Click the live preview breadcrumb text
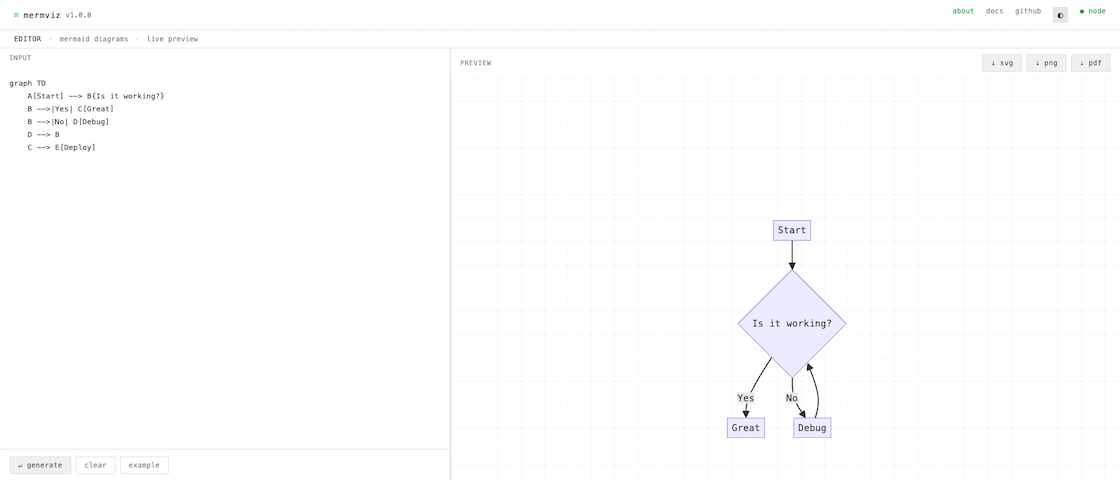The width and height of the screenshot is (1120, 480). (x=172, y=39)
